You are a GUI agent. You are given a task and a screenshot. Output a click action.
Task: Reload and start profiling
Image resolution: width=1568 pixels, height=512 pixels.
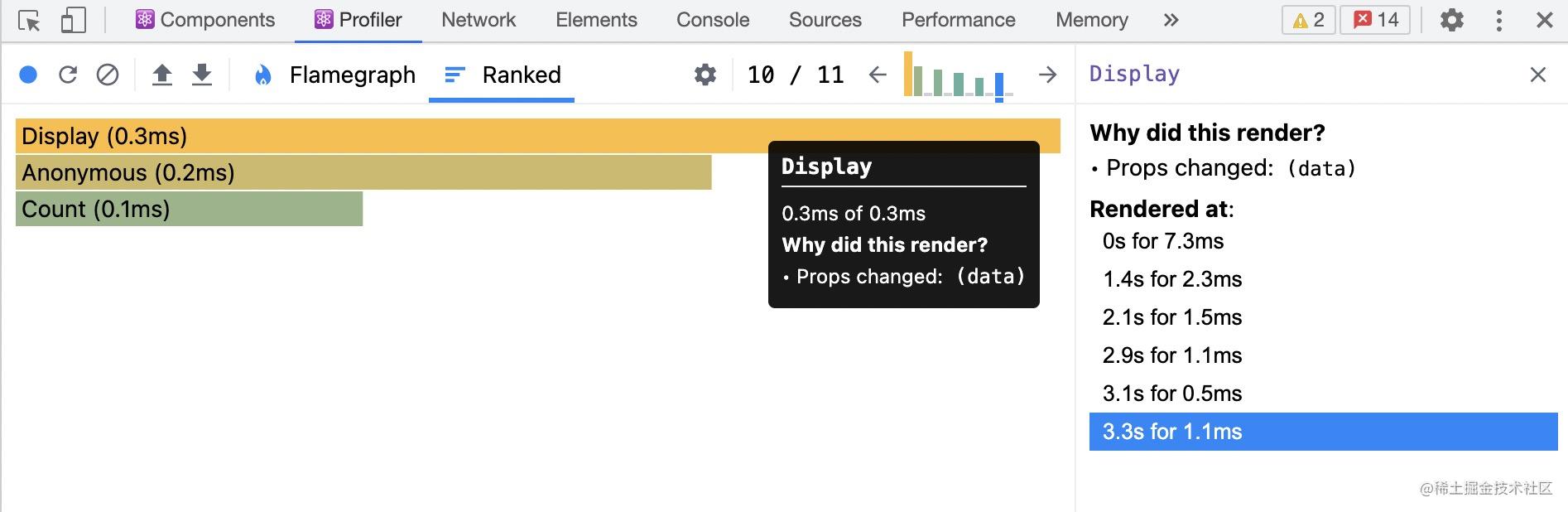(68, 75)
